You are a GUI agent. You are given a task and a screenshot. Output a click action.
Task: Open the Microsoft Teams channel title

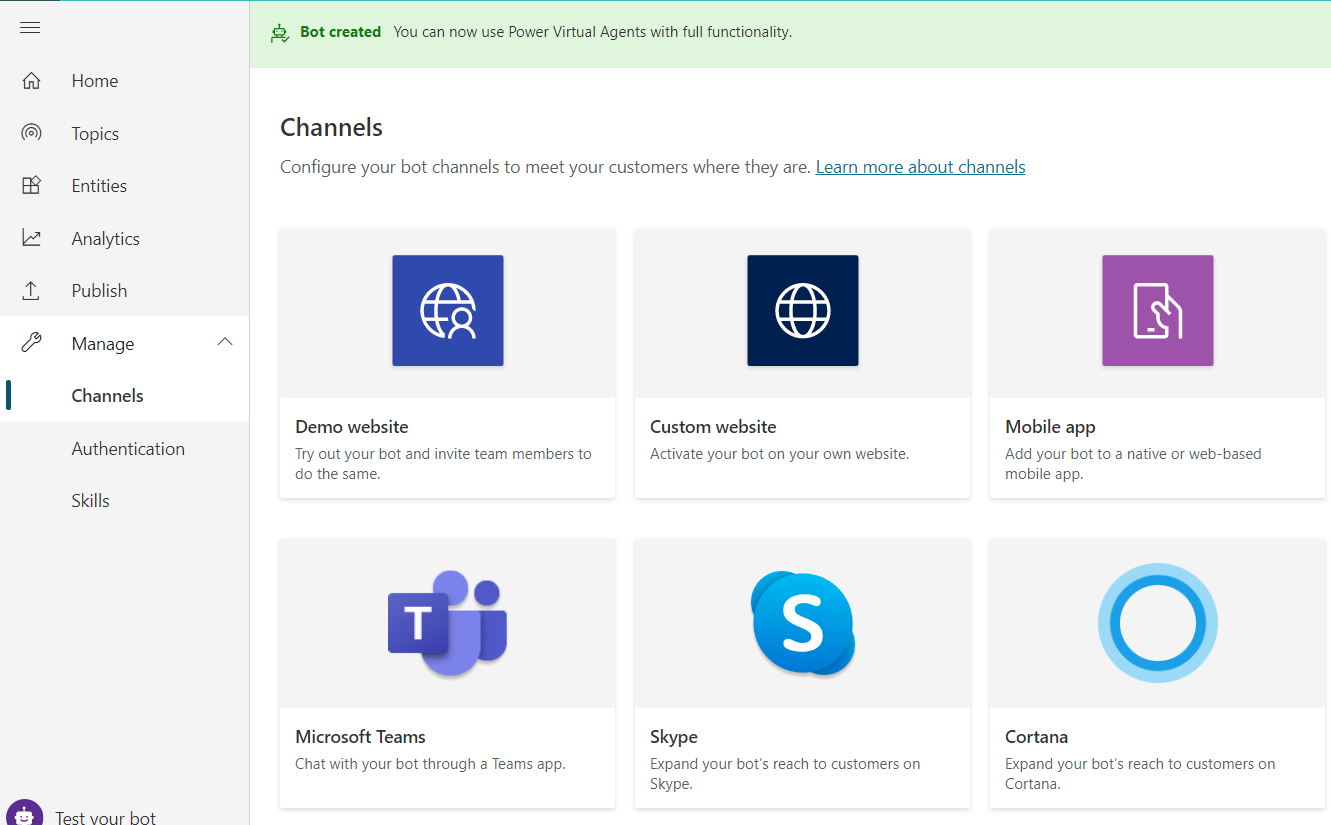click(360, 737)
